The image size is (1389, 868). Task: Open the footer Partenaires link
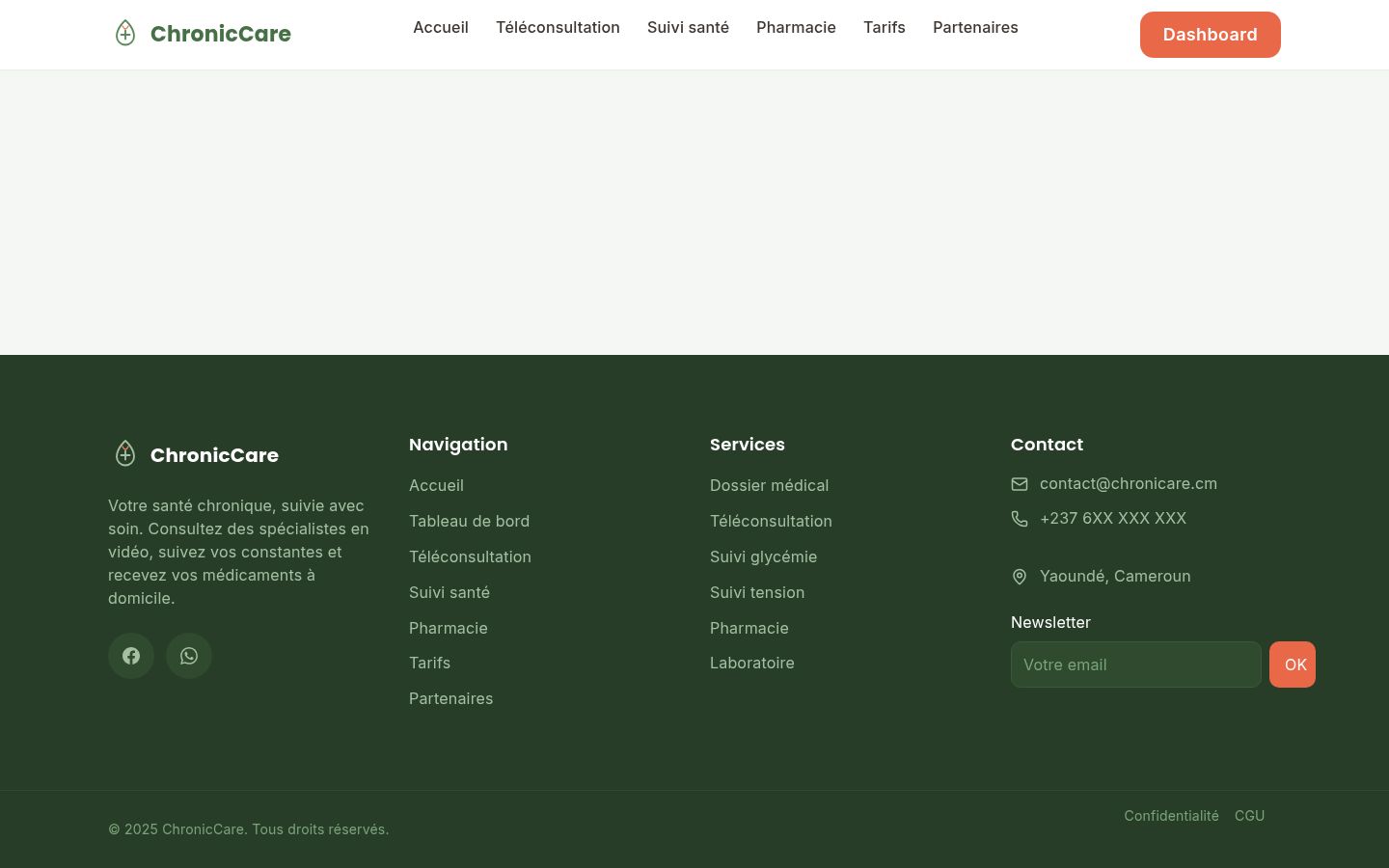click(x=450, y=699)
